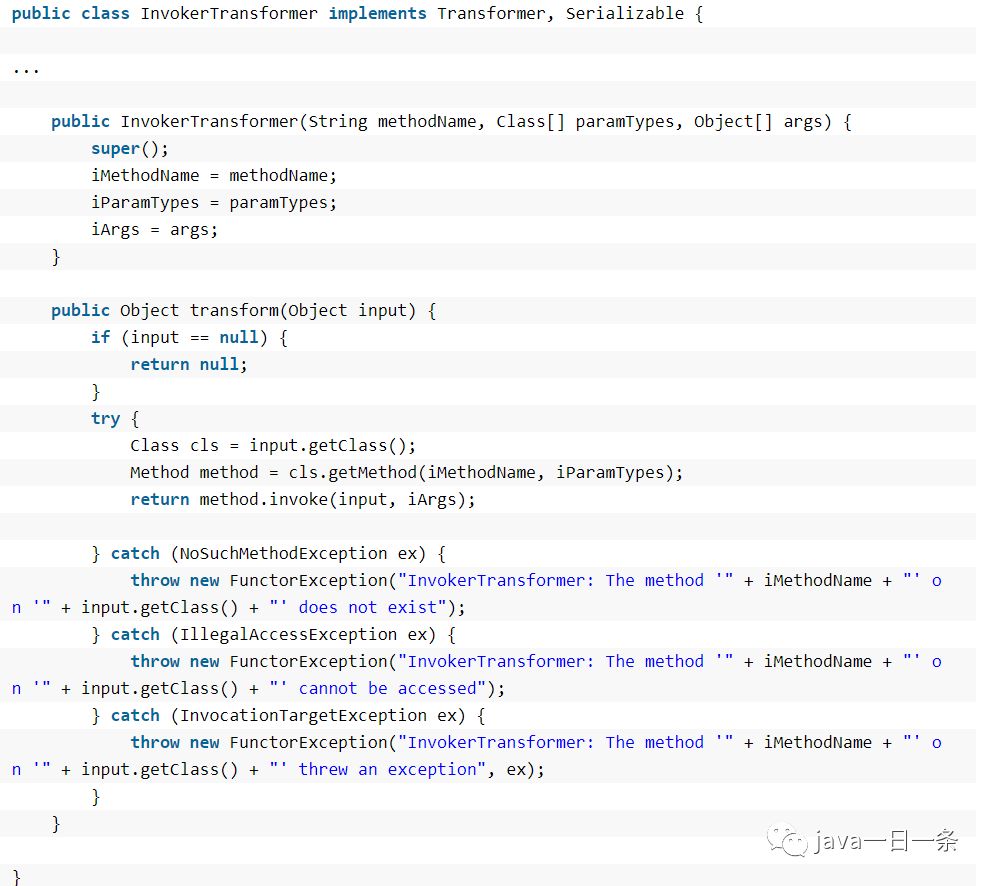Click the 'cannot be accessed' string text
Viewport: 991px width, 886px height.
pyautogui.click(x=387, y=688)
